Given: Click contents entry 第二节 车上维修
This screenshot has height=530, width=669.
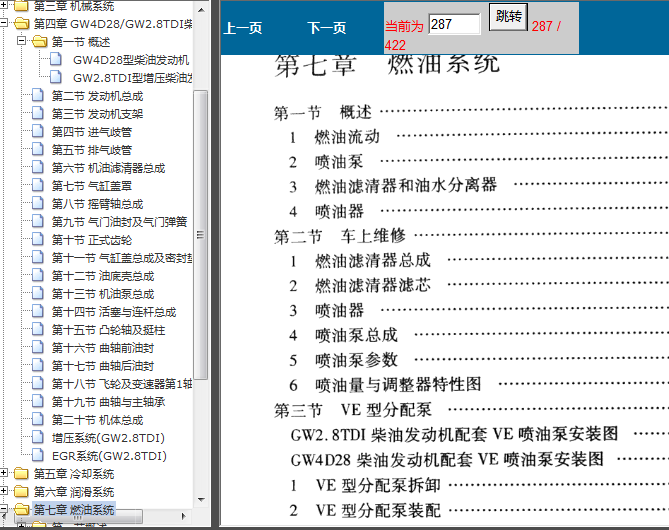Looking at the screenshot, I should click(340, 236).
